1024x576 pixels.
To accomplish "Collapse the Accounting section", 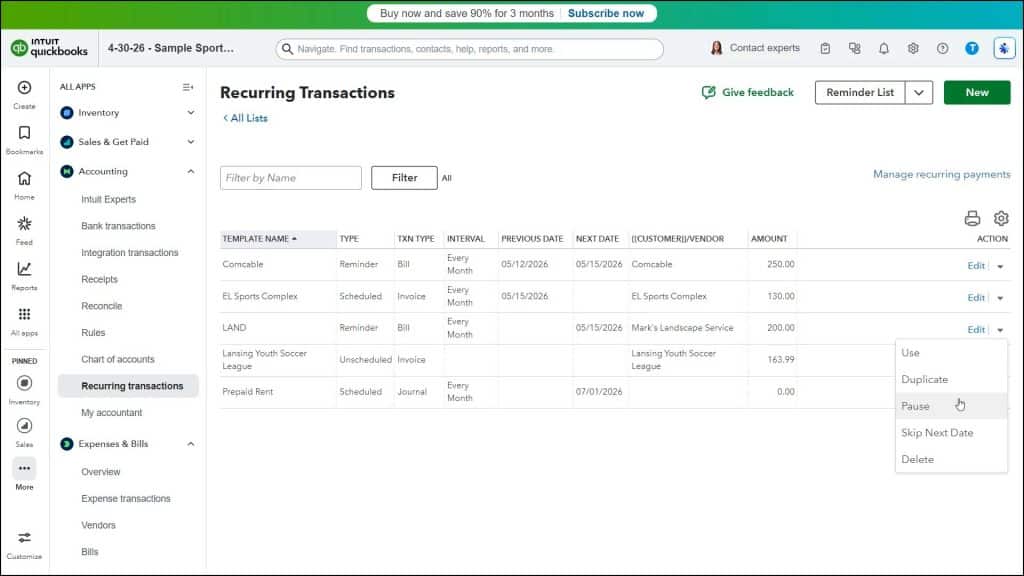I will tap(191, 172).
